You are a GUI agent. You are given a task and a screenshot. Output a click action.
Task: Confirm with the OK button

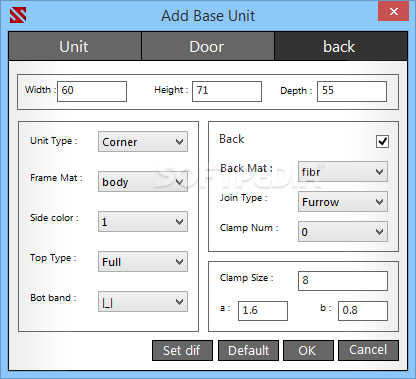308,350
